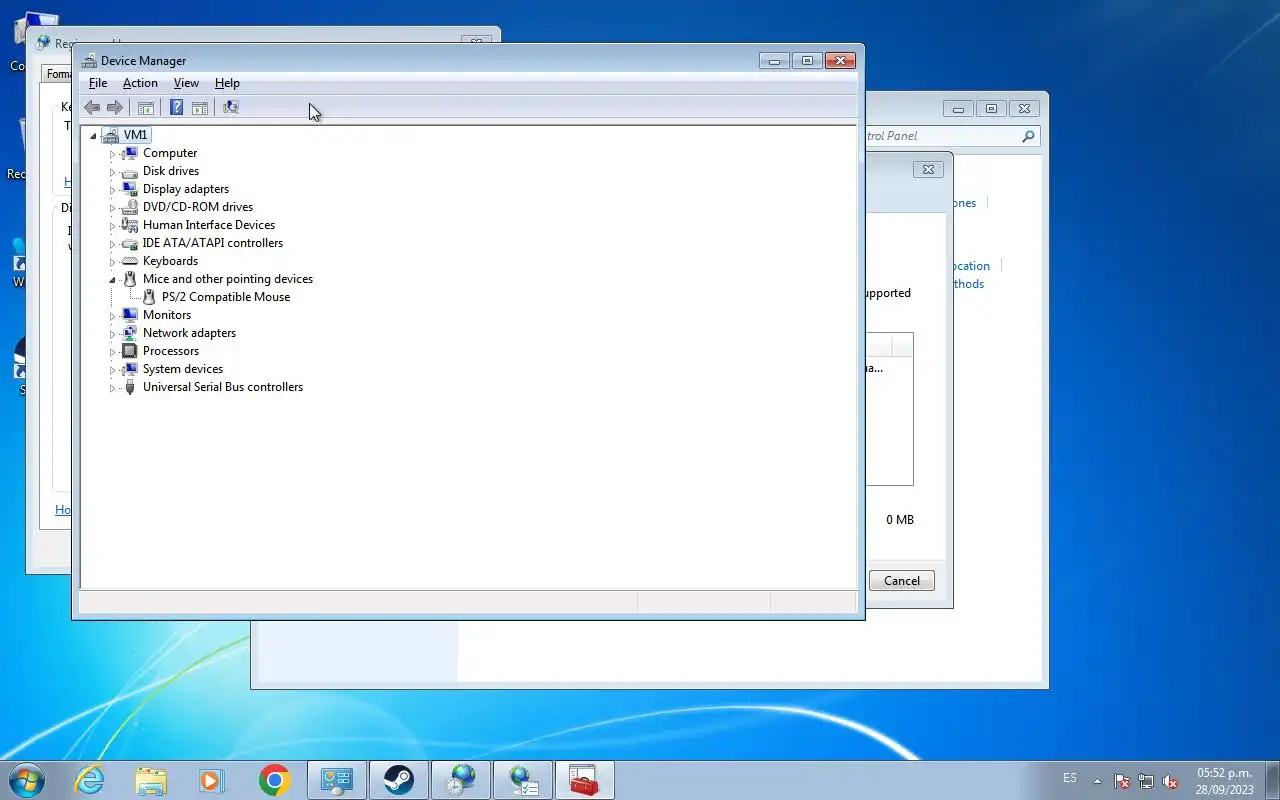
Task: Expand the Human Interface Devices category
Action: (x=112, y=226)
